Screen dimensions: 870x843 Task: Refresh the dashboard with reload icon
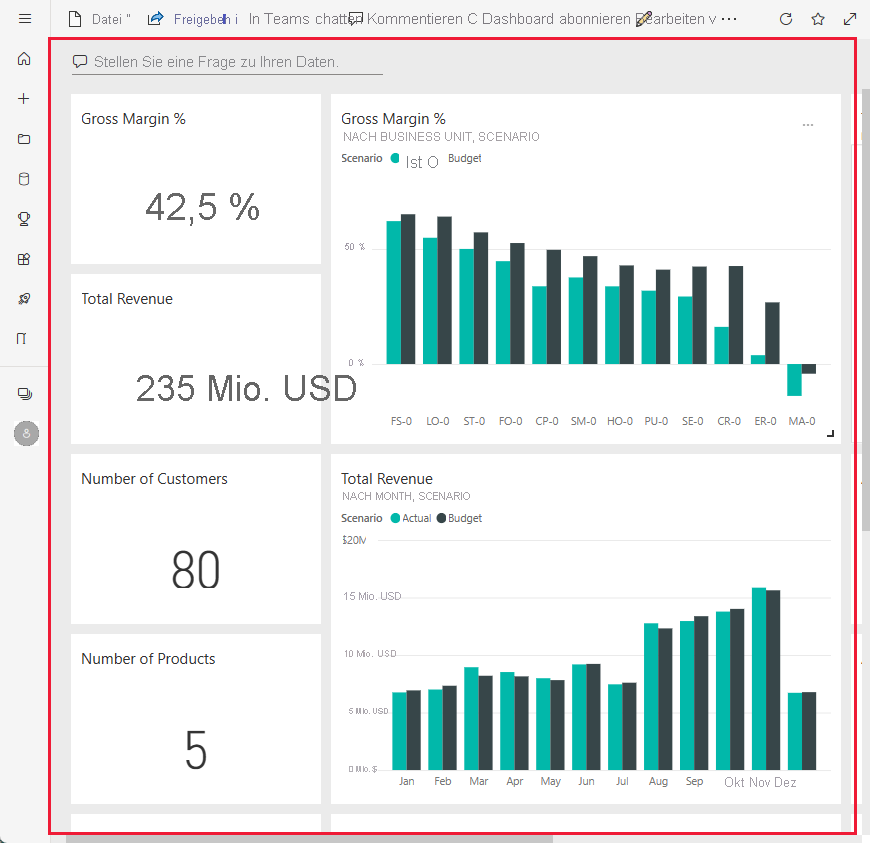tap(786, 18)
